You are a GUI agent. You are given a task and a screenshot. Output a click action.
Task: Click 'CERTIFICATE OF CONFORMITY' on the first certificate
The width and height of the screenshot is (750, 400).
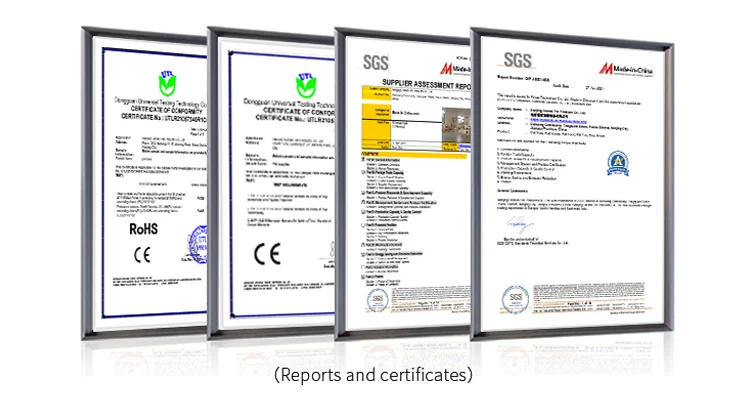click(167, 111)
